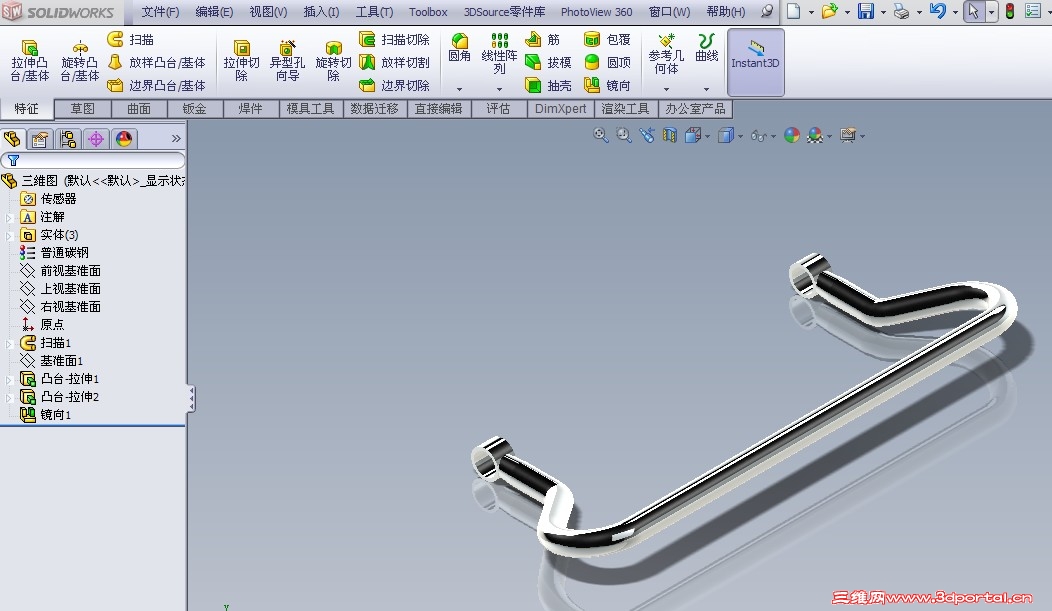
Task: Expand the 实体(3) folder in tree
Action: [x=9, y=235]
